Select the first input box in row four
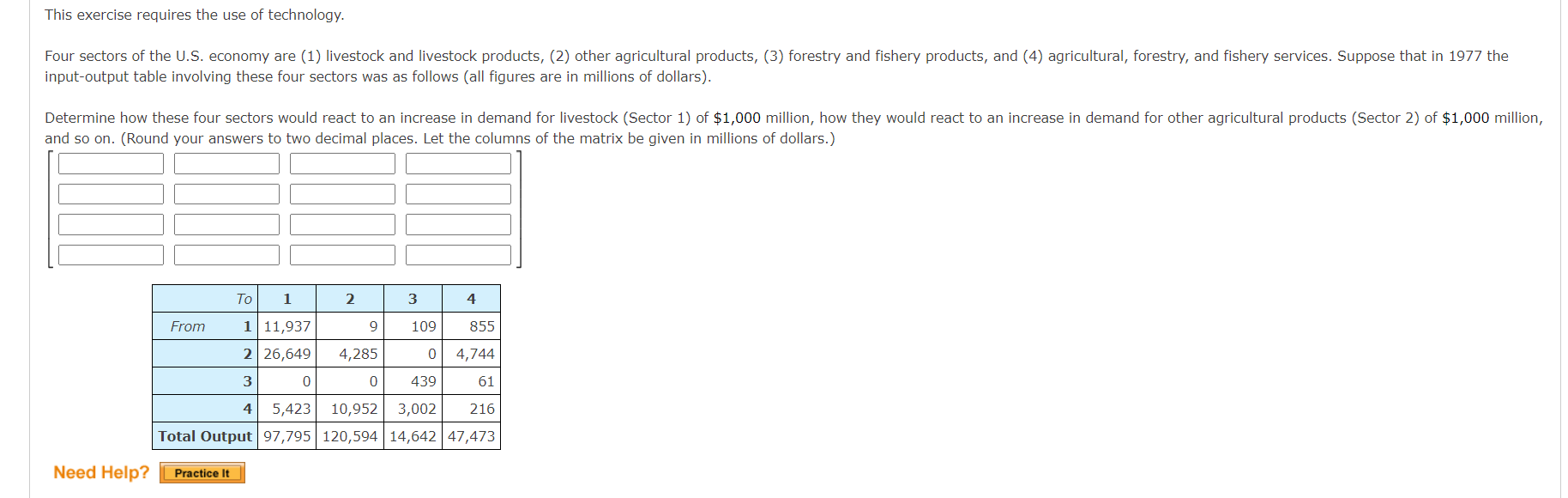The width and height of the screenshot is (1568, 498). click(x=110, y=254)
